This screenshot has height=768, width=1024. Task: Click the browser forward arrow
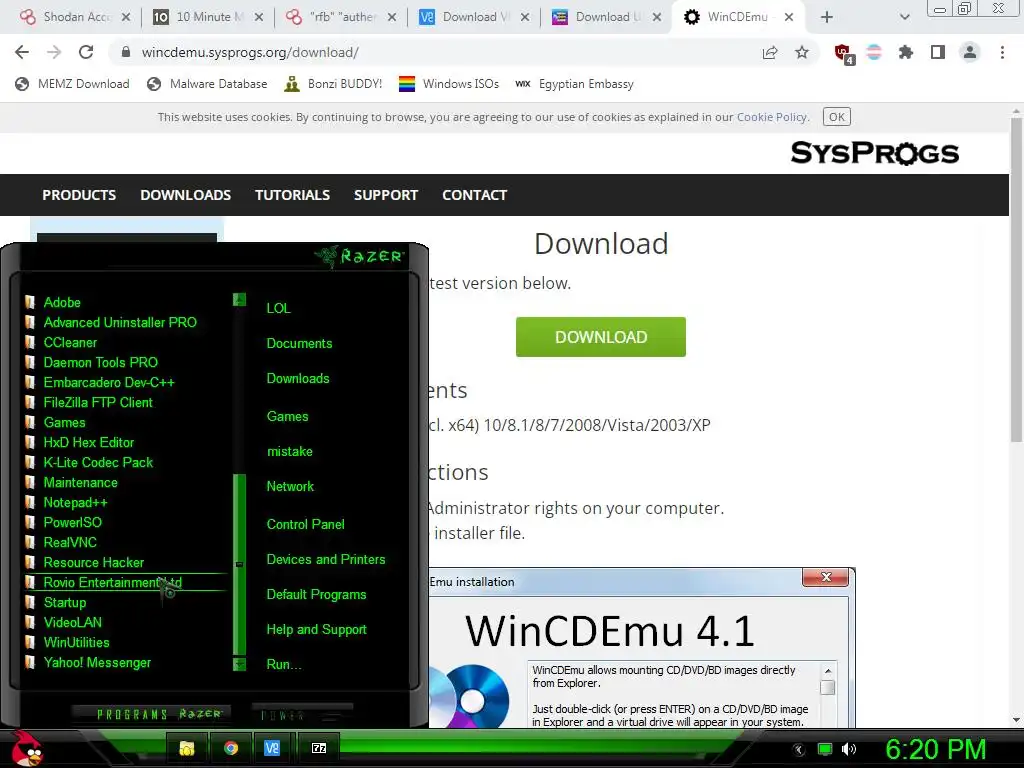coord(54,52)
